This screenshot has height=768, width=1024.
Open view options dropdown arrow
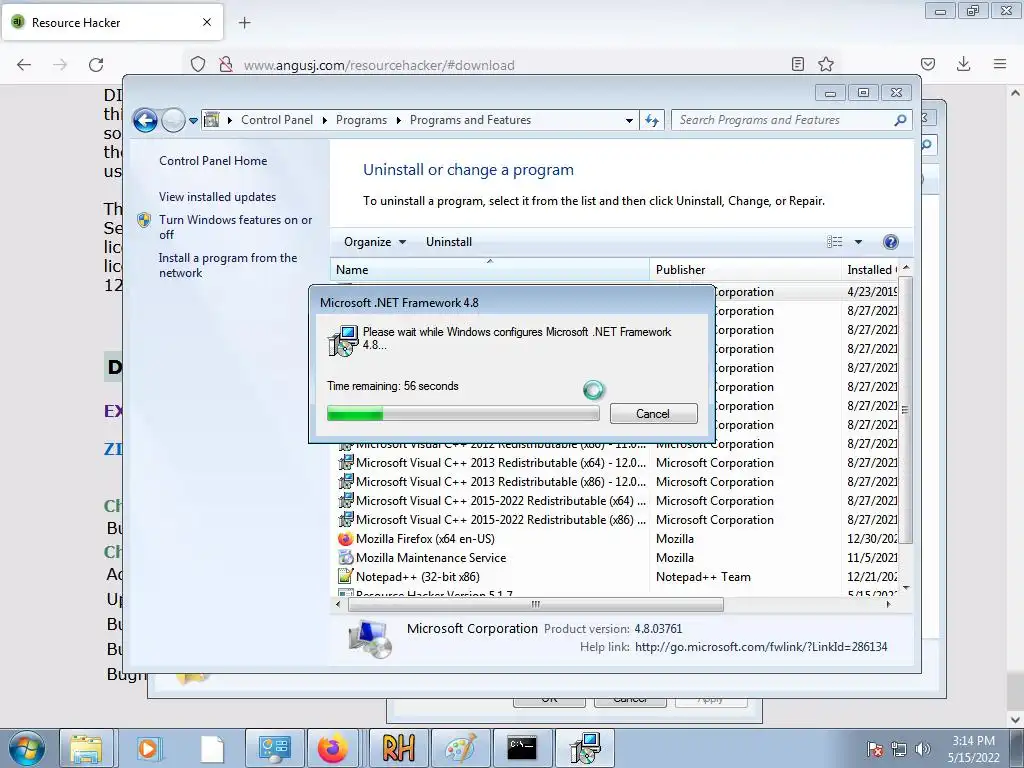pos(858,242)
